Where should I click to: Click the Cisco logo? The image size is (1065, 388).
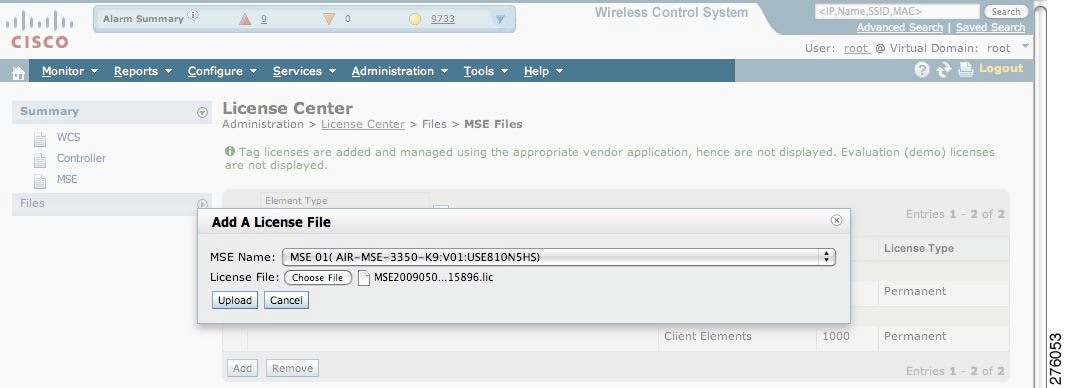pos(39,30)
